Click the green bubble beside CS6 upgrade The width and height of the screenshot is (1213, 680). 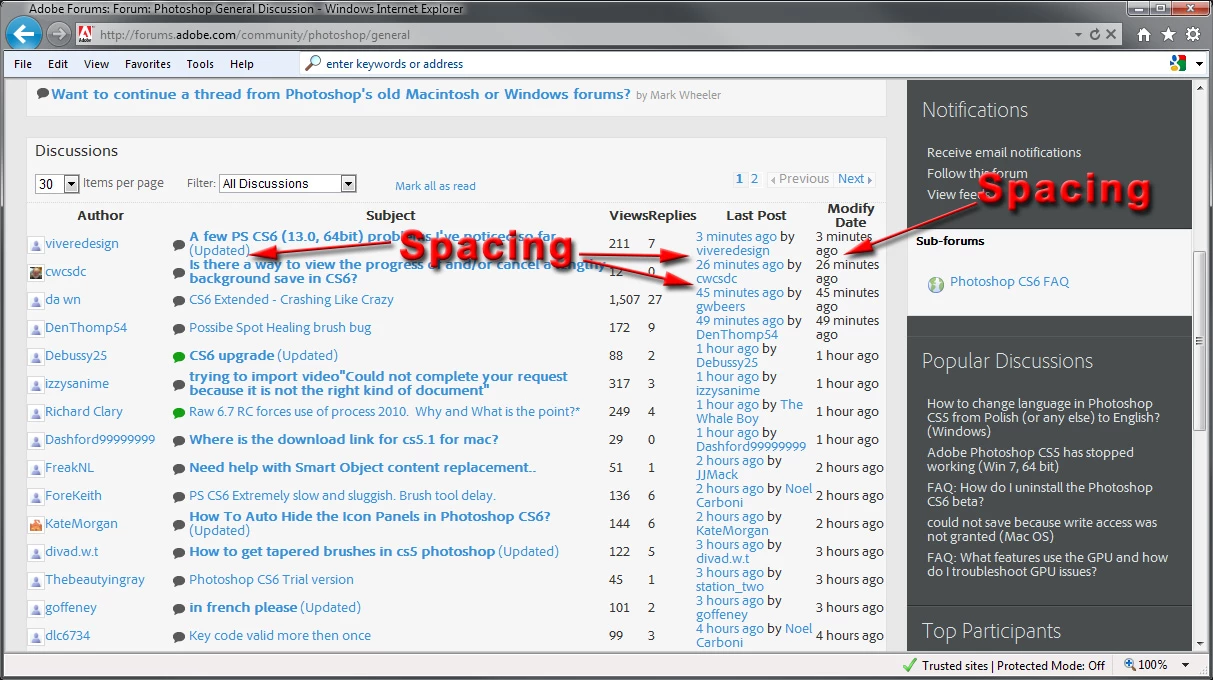point(179,356)
